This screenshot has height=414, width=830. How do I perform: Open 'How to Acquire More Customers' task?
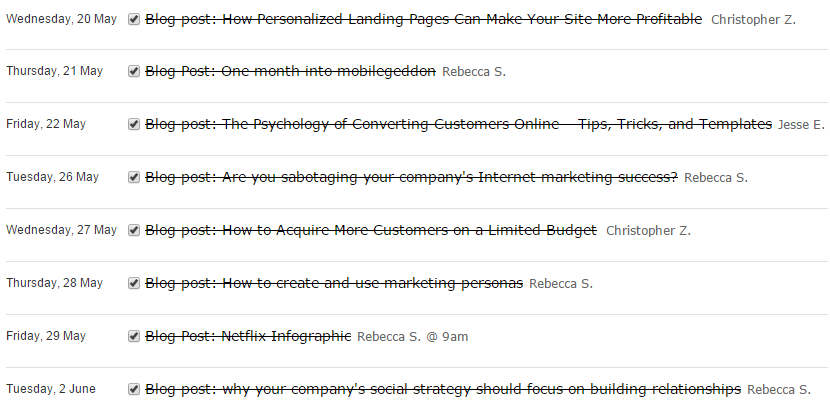tap(371, 230)
